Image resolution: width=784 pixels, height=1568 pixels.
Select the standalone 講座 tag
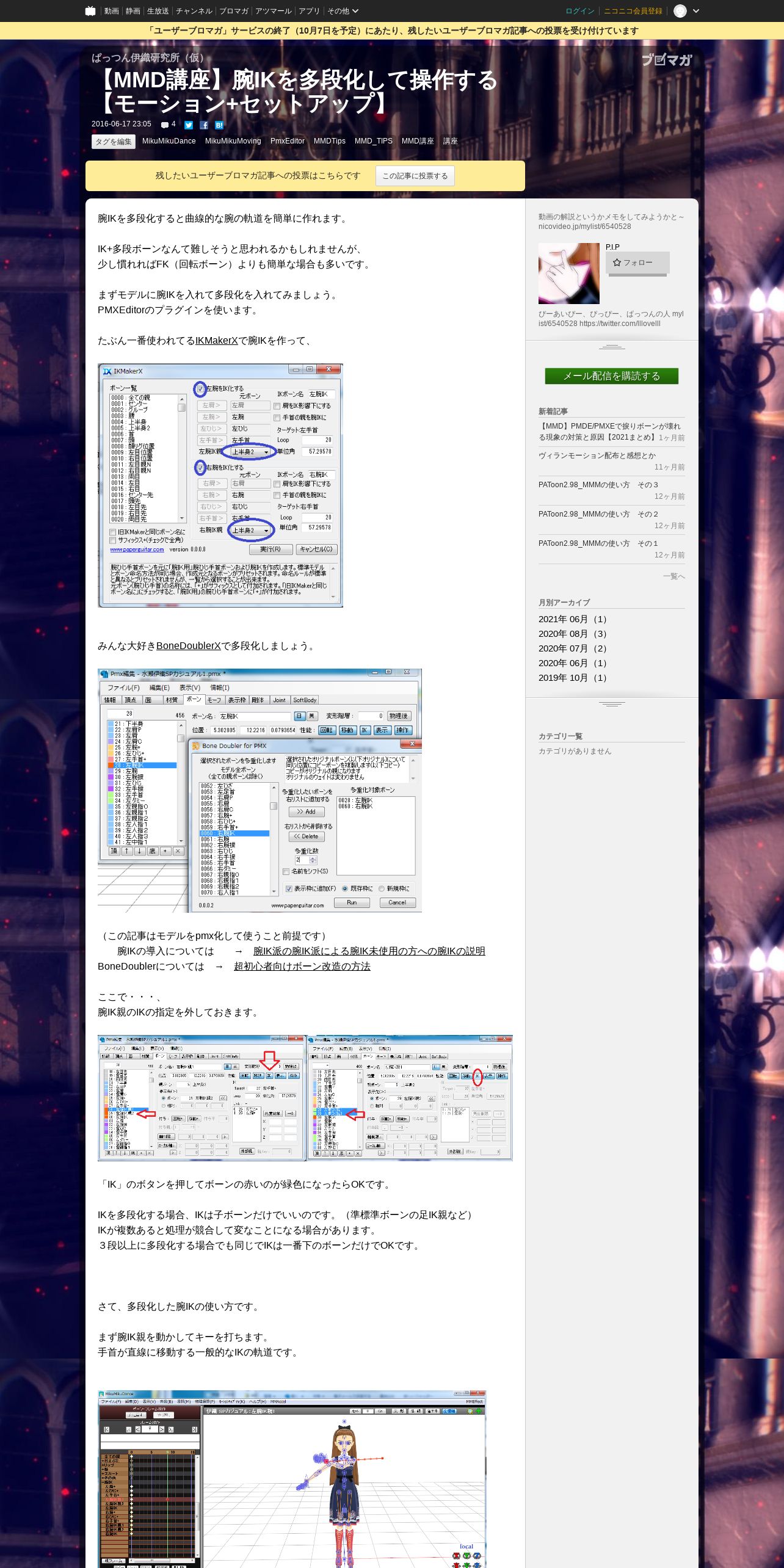(x=451, y=141)
